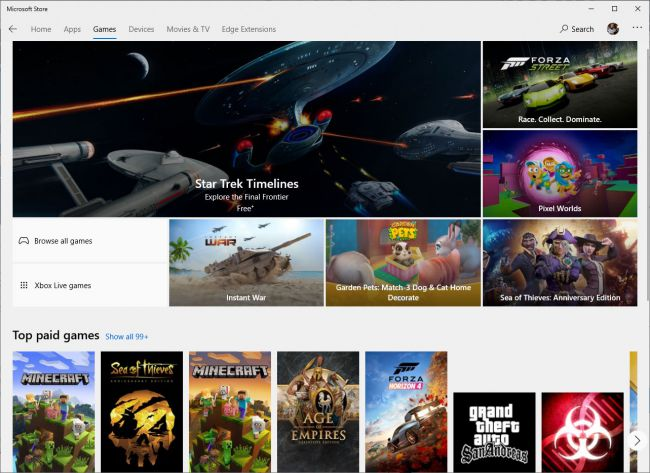Select first Minecraft cover in top paid
The height and width of the screenshot is (473, 650).
pos(53,412)
